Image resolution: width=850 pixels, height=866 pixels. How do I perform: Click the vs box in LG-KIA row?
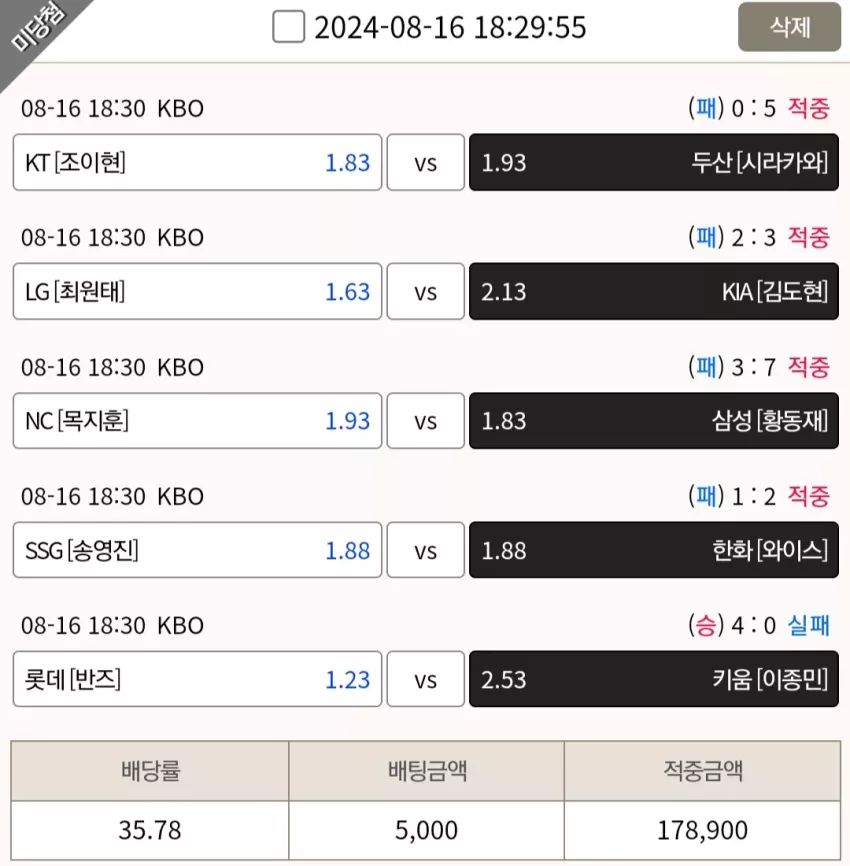click(425, 292)
